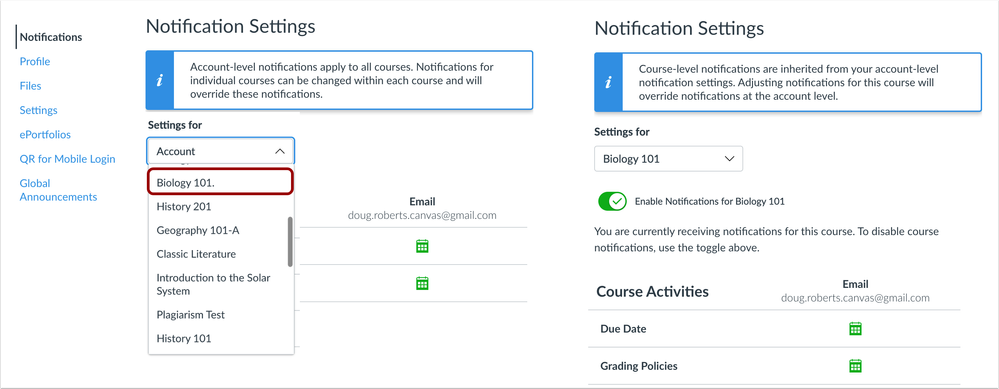Click the Course Activities heading
Screen dimensions: 999x389
pos(652,292)
